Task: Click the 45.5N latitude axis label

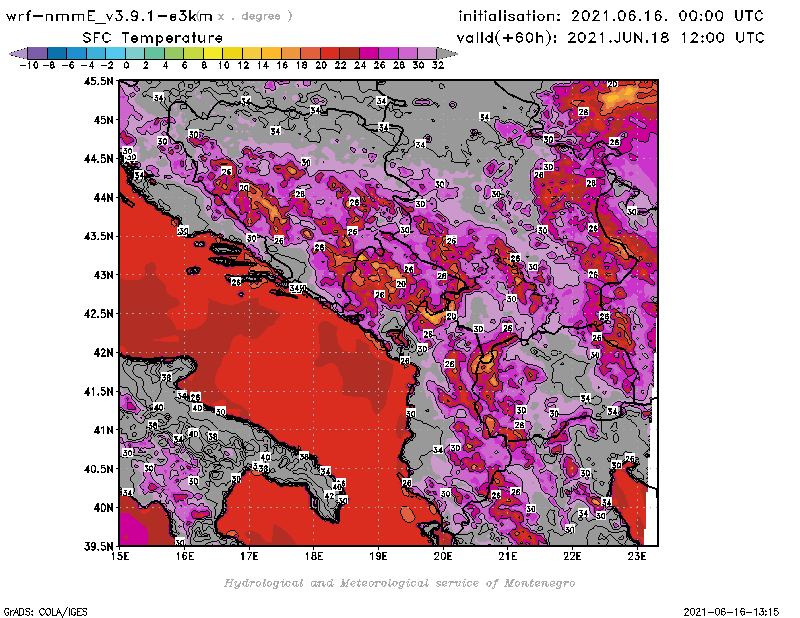Action: point(98,81)
